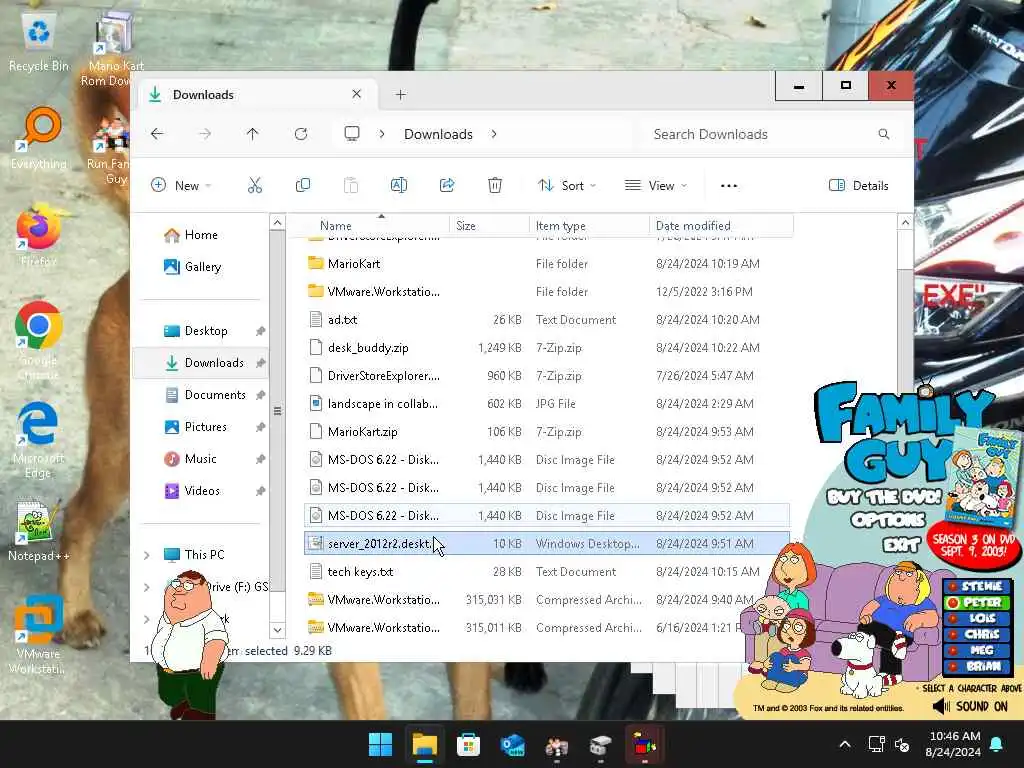Expand This PC tree node

coord(147,555)
